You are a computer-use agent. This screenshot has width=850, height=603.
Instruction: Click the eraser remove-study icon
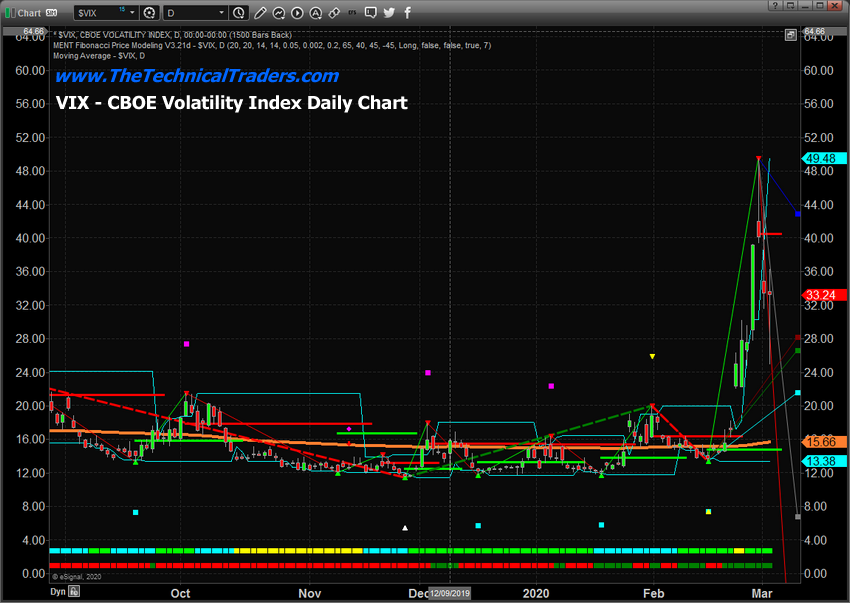pos(335,12)
